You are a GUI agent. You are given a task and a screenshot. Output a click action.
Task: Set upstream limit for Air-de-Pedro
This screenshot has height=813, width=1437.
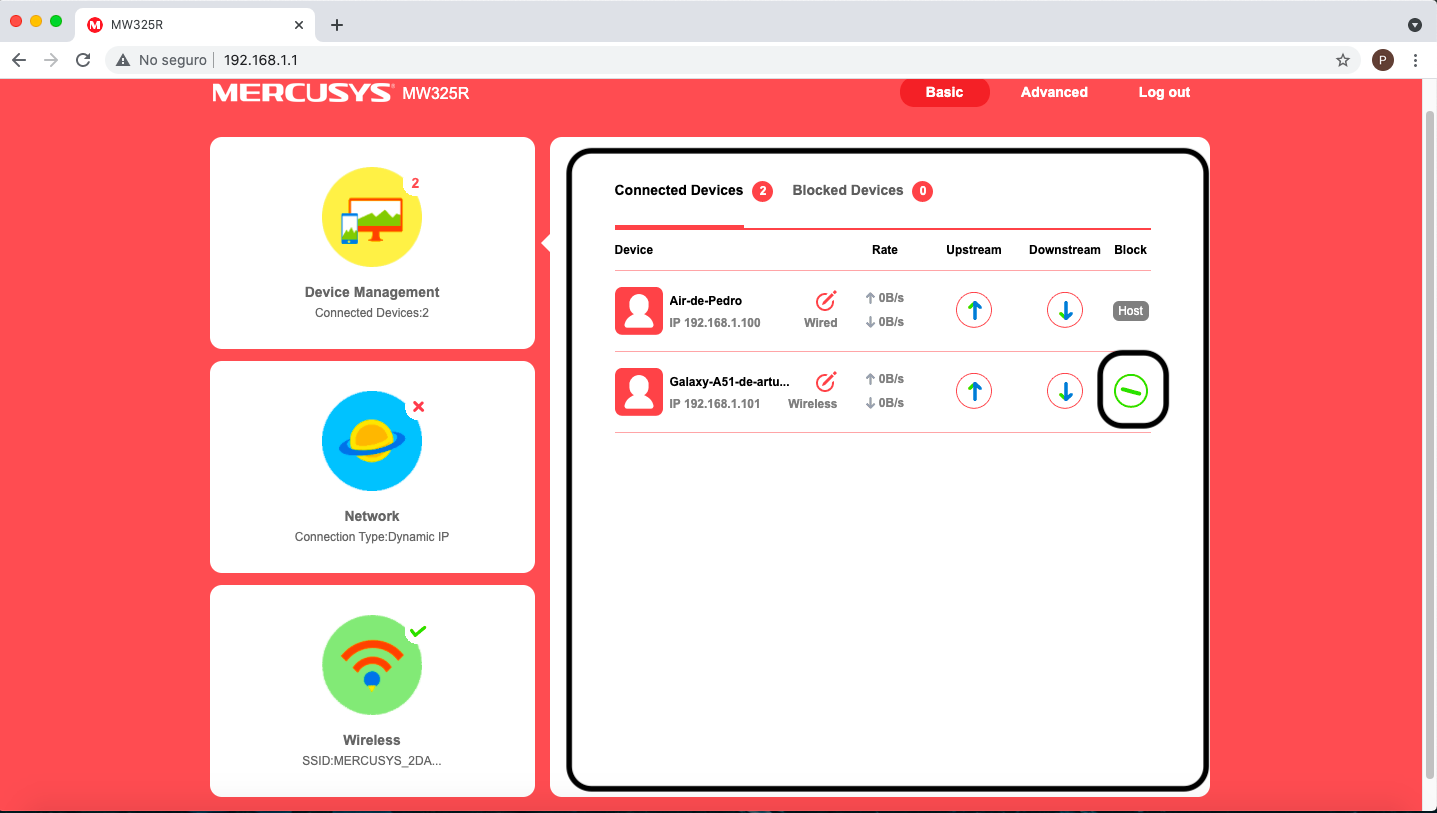[973, 310]
